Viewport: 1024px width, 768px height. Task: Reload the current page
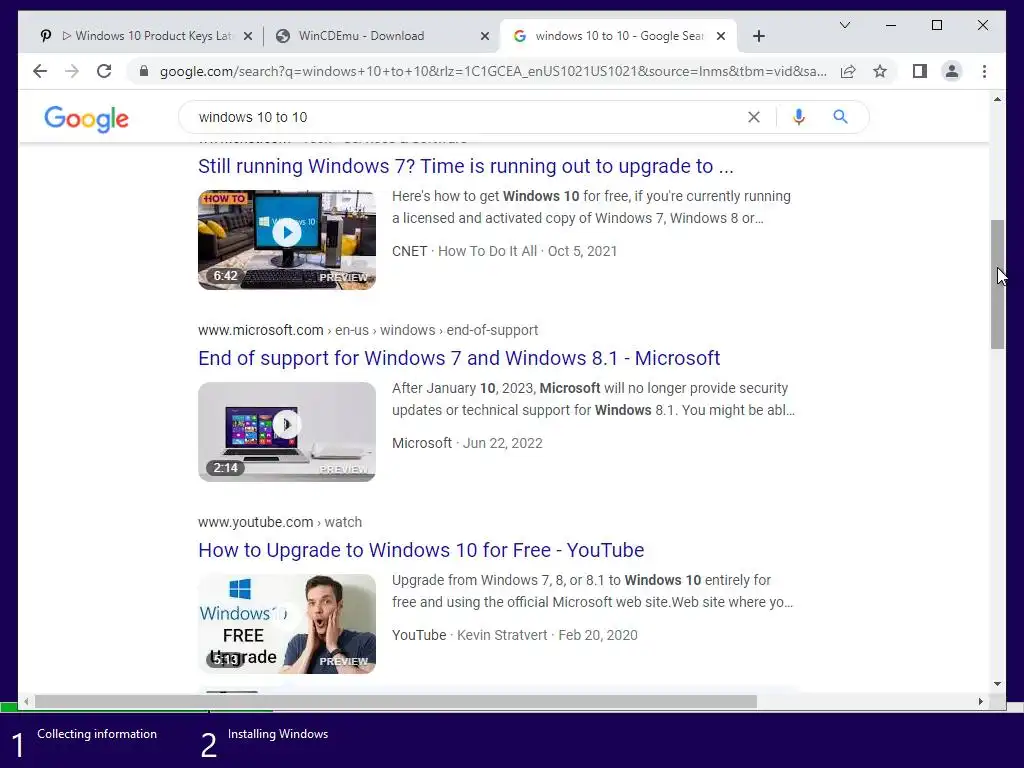[104, 71]
